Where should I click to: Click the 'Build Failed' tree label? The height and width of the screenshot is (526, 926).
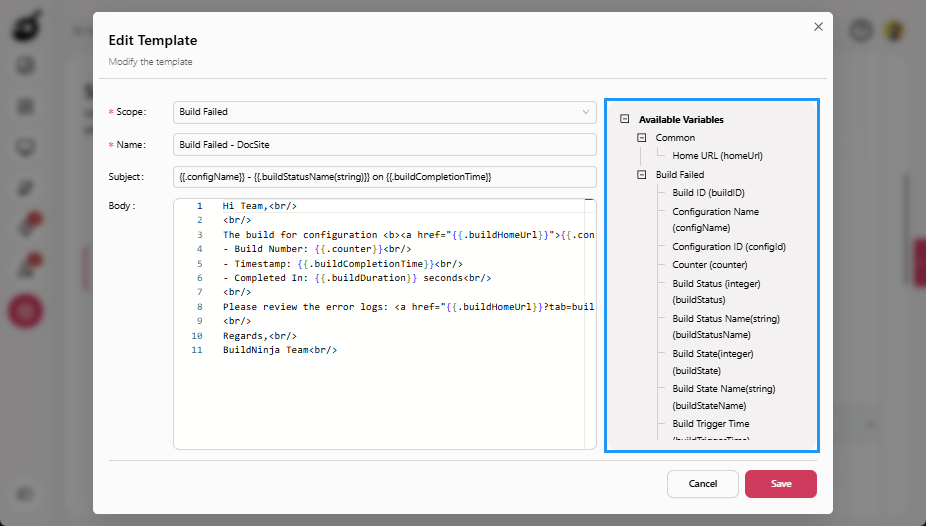(680, 175)
